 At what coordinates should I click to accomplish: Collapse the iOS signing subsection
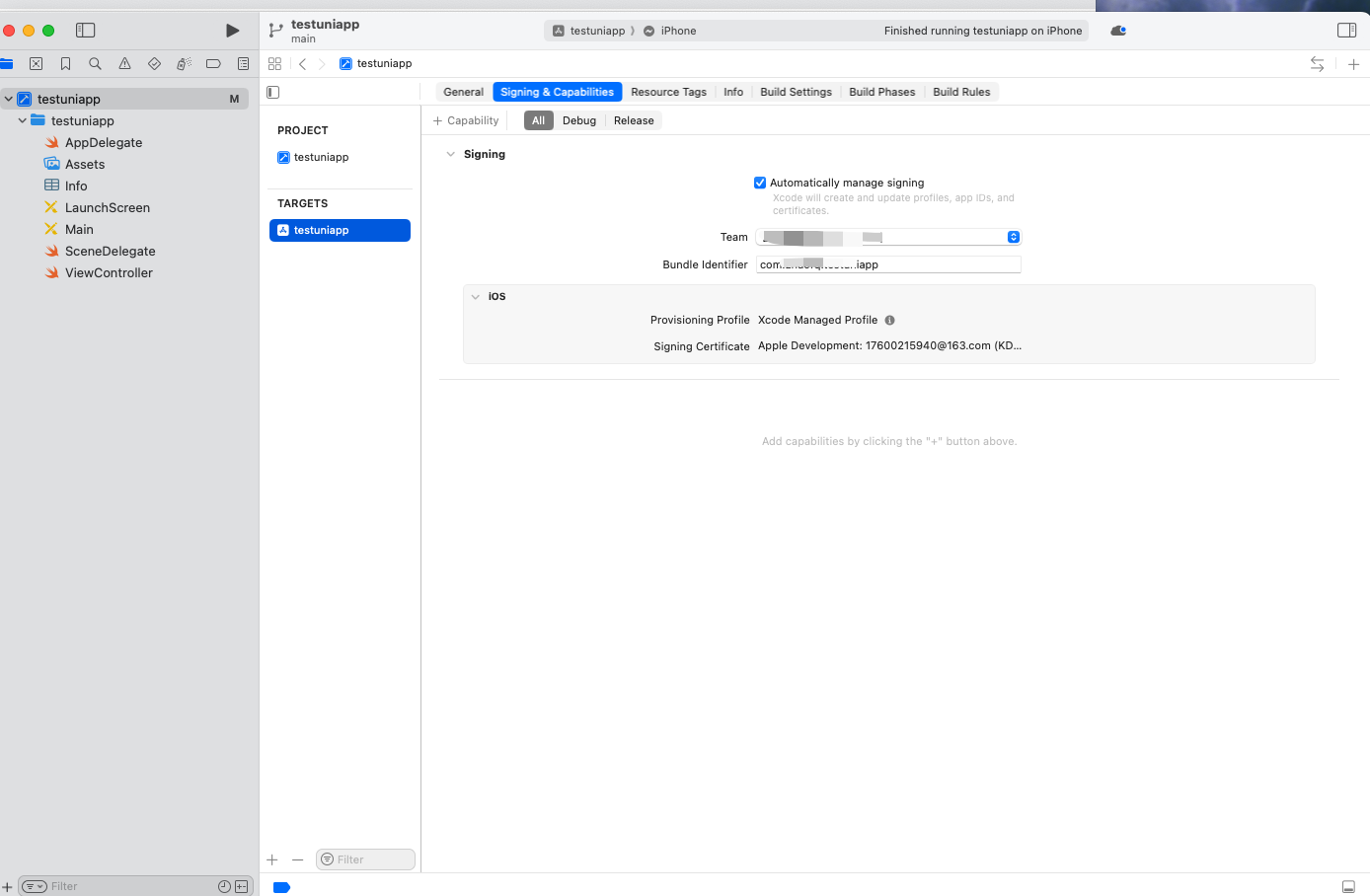pos(475,296)
